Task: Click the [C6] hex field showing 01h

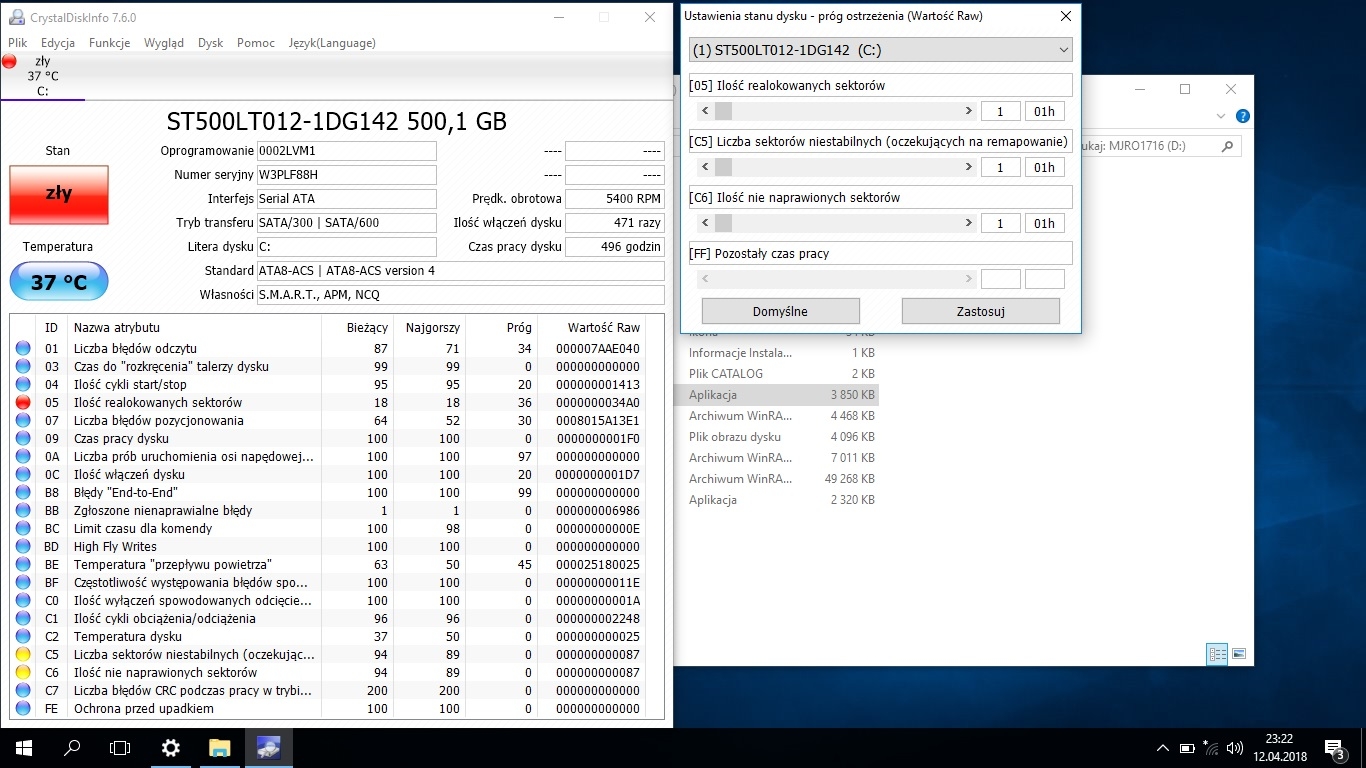Action: [x=1045, y=223]
